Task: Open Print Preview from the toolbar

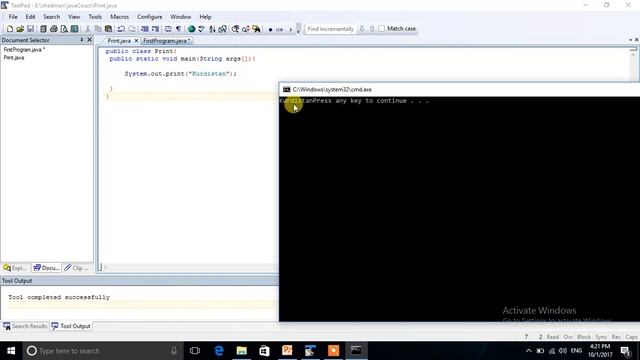Action: 64,29
